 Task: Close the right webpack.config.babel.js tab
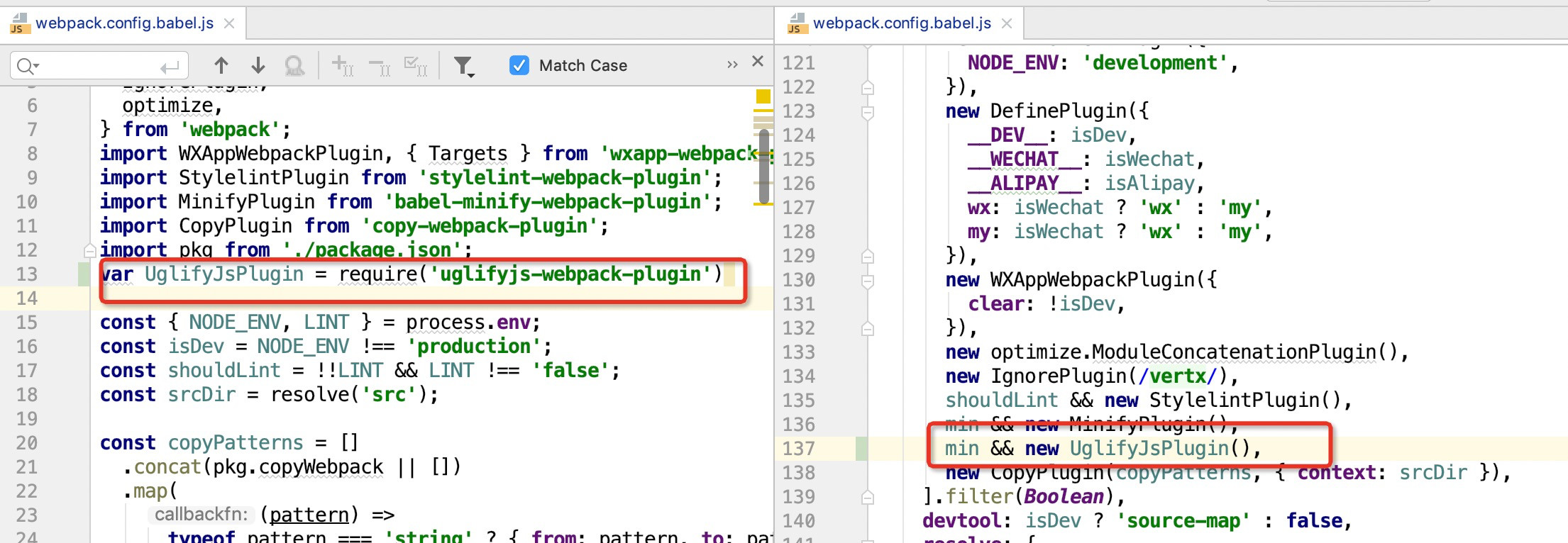pyautogui.click(x=1007, y=23)
